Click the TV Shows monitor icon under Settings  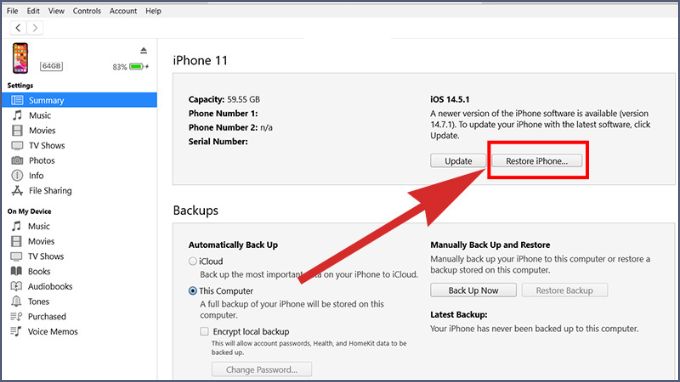(x=17, y=145)
